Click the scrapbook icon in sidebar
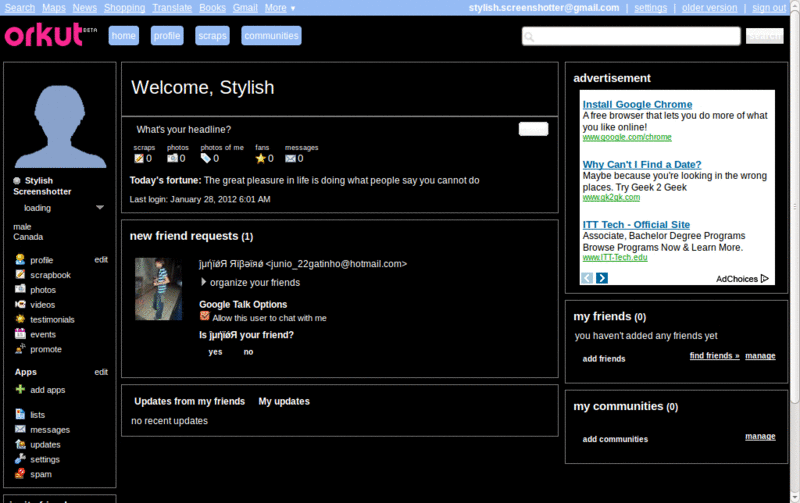 point(20,274)
